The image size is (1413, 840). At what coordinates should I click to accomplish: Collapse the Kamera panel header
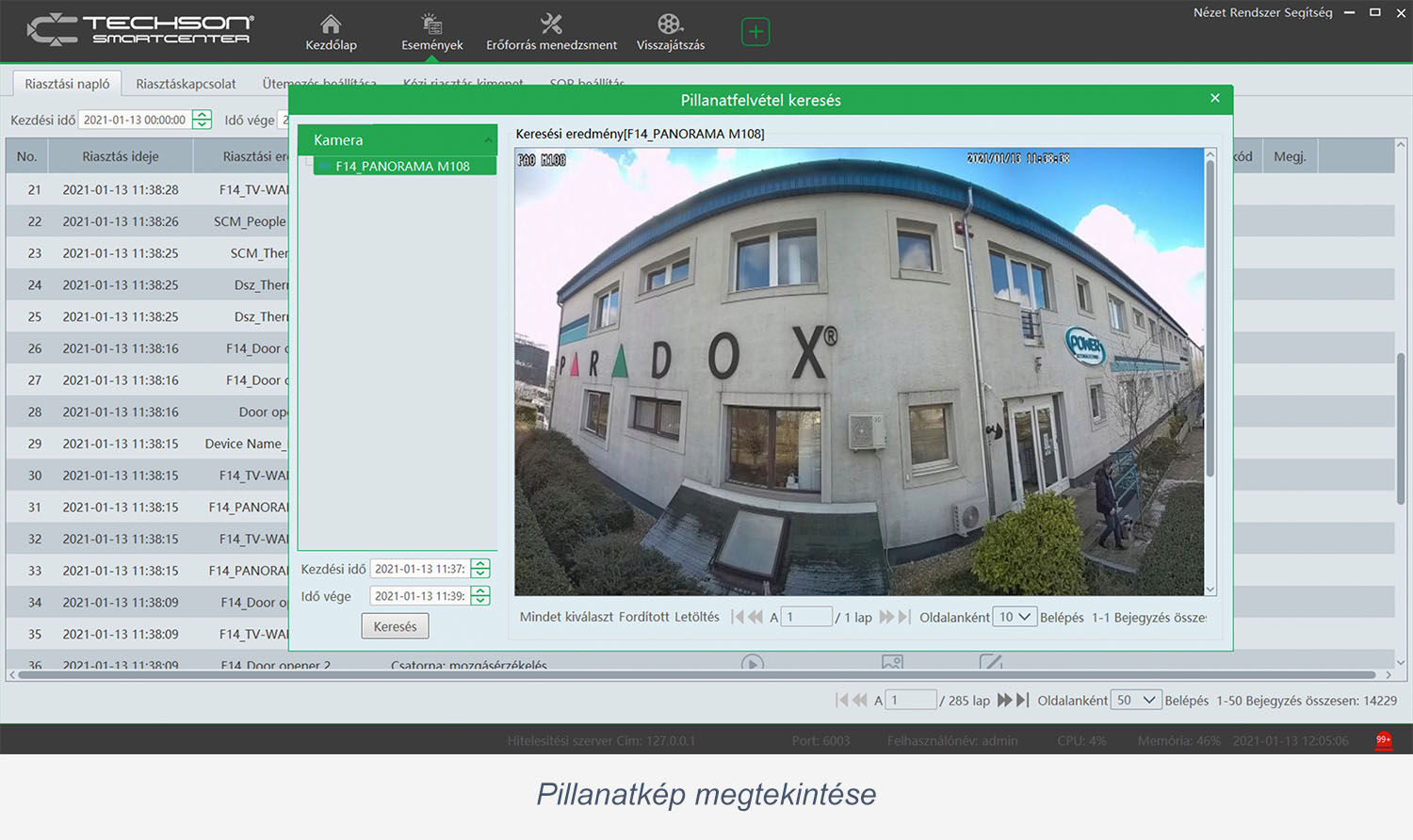tap(488, 140)
